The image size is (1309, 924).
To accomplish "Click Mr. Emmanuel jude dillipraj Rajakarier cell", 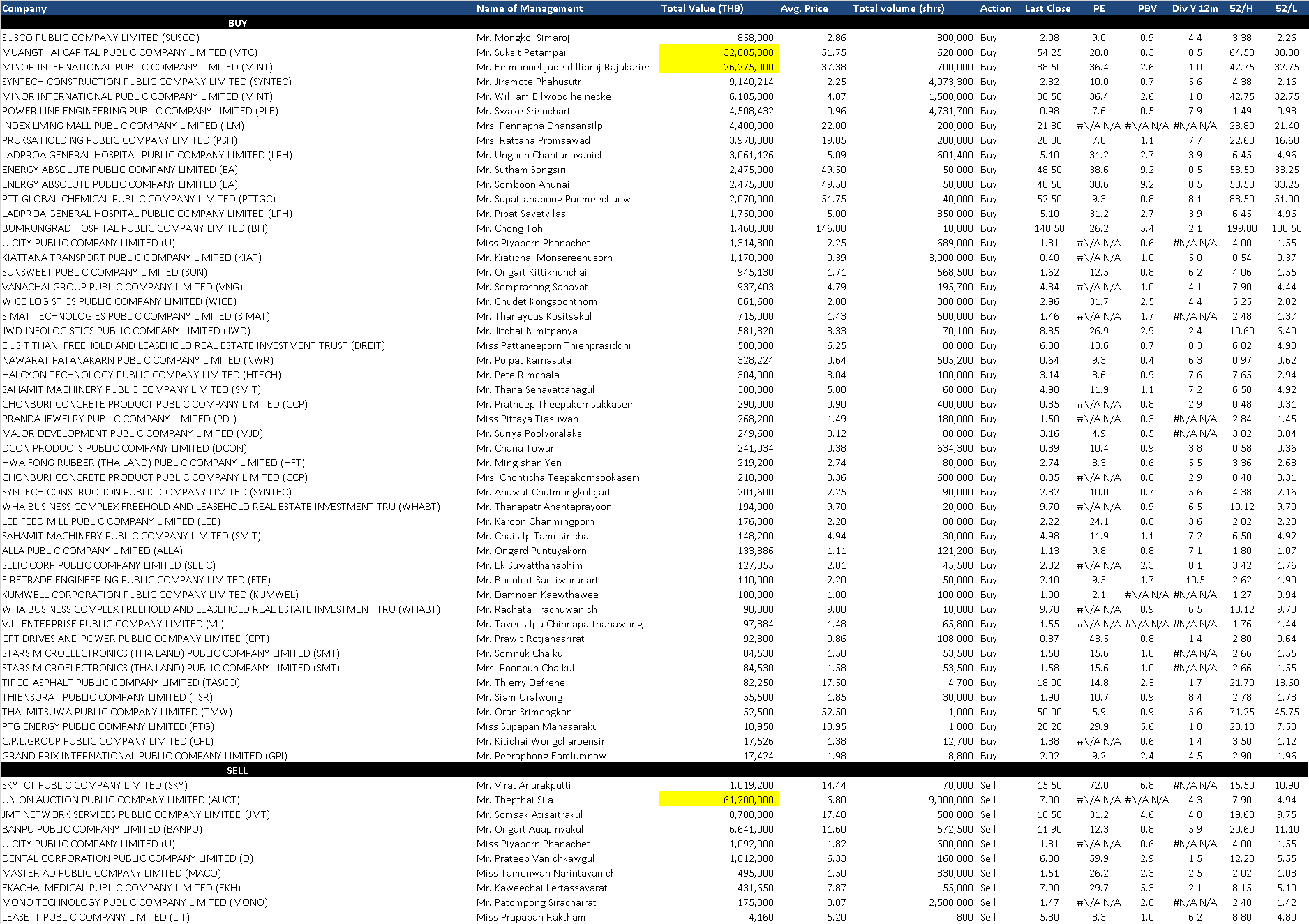I will coord(563,67).
